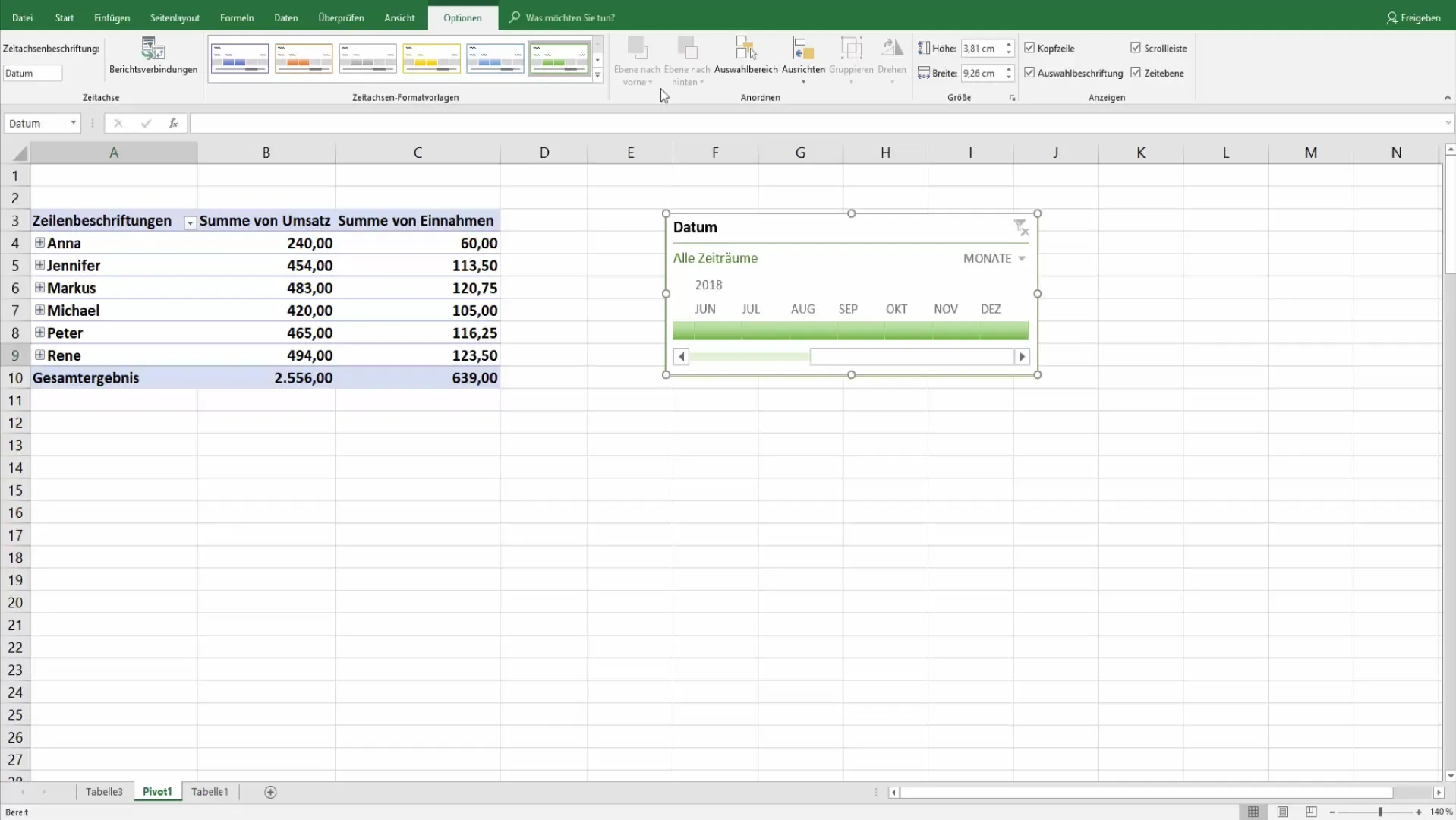Open the Ausrichten align menu

(x=803, y=59)
